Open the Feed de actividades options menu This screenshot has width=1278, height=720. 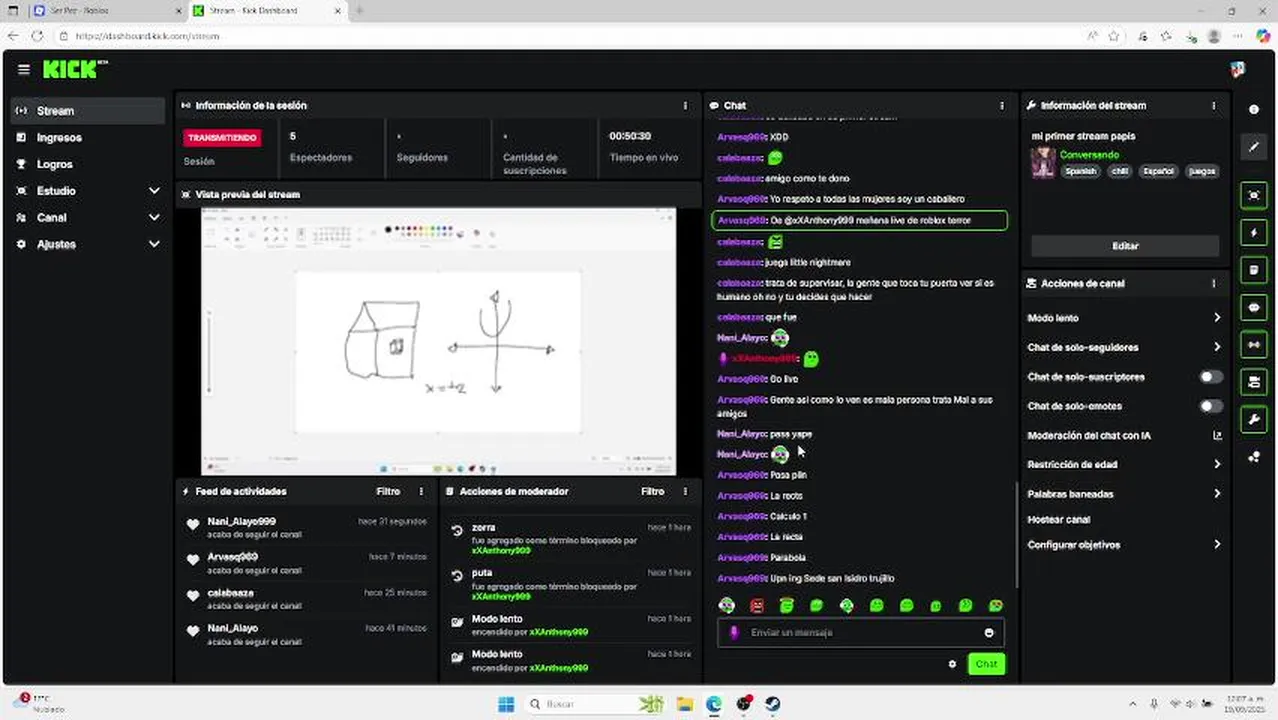421,491
